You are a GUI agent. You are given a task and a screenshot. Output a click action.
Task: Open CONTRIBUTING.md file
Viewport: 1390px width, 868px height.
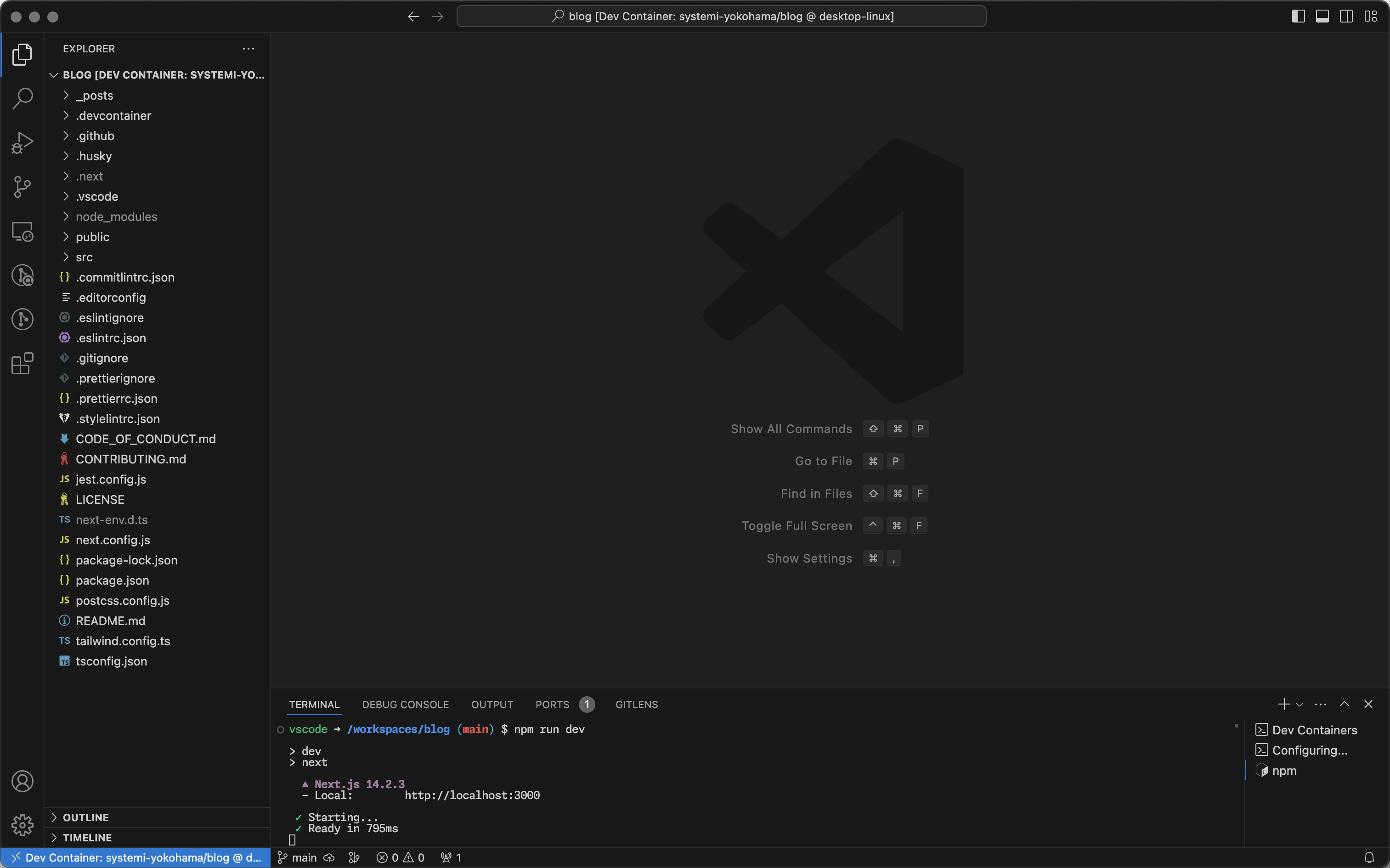click(x=157, y=459)
